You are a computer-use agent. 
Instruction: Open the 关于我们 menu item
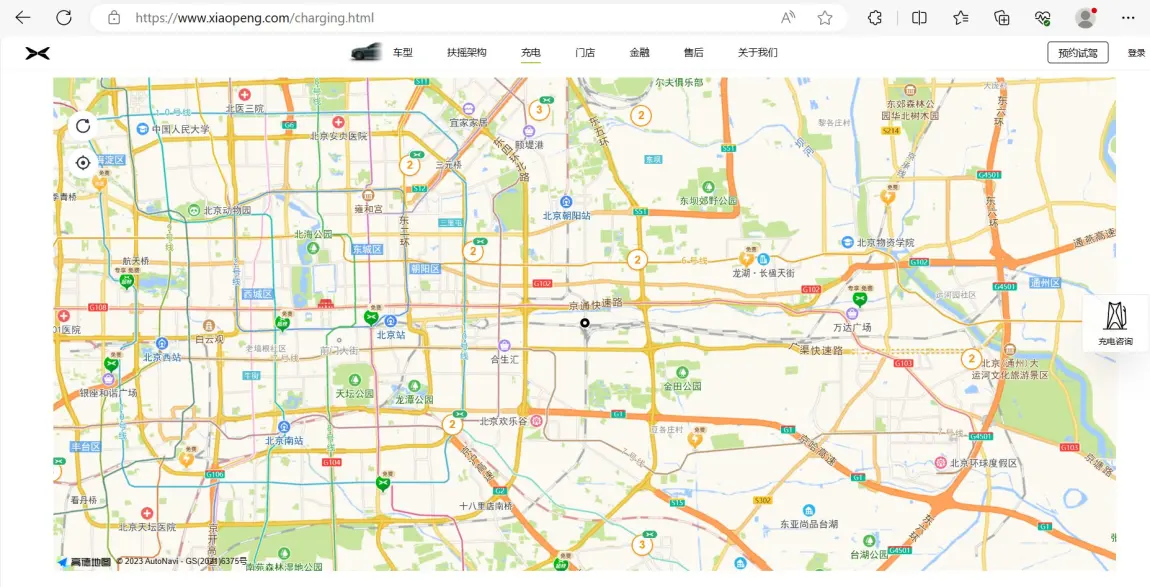click(758, 53)
